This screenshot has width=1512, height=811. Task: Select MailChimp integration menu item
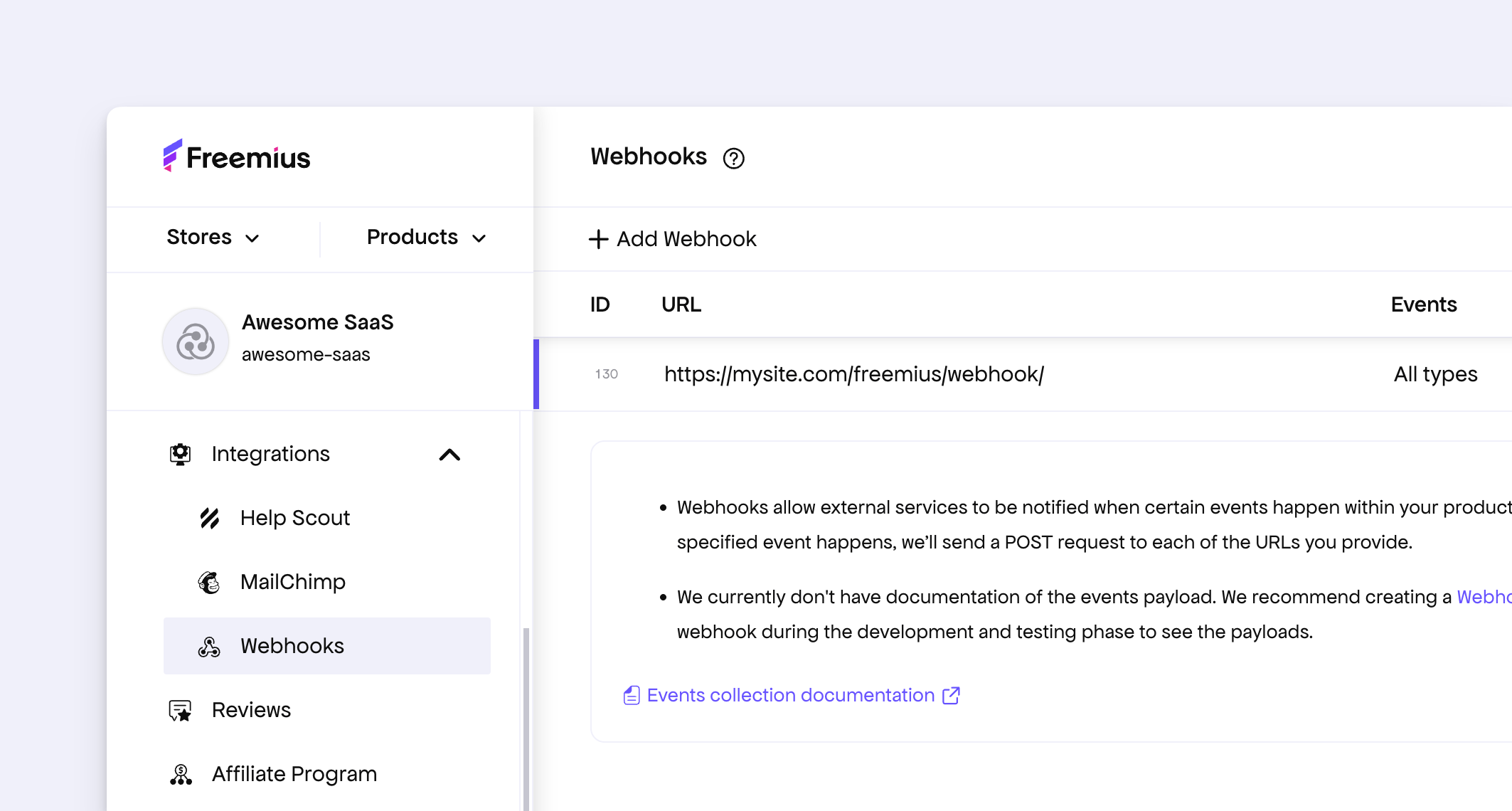click(x=292, y=582)
